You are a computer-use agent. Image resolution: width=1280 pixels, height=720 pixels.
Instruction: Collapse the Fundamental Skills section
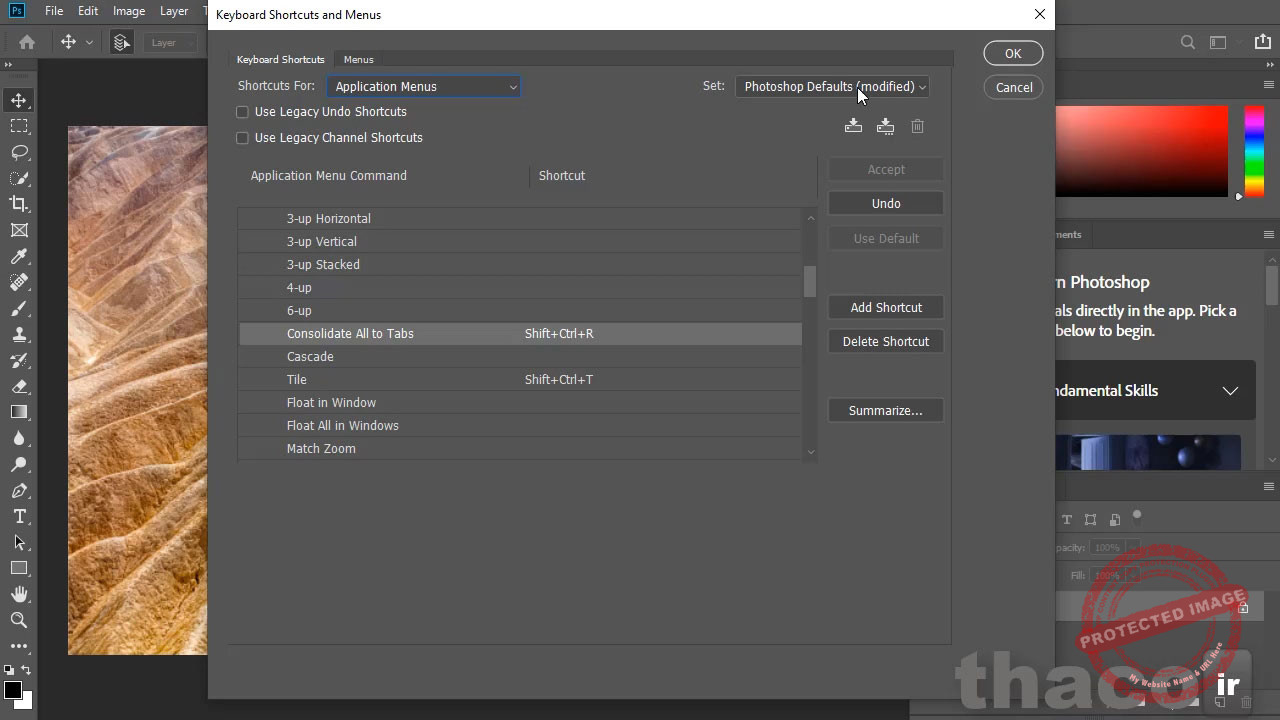(x=1230, y=391)
